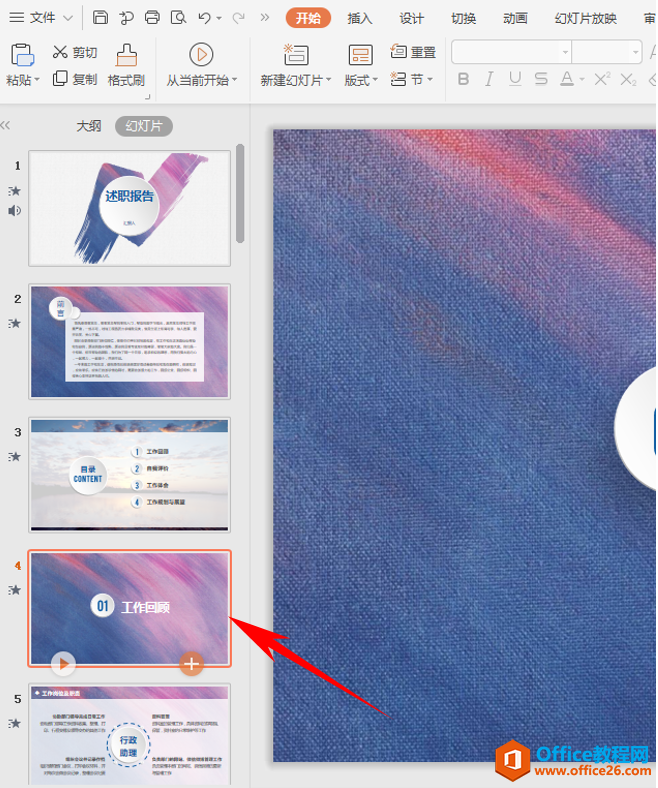Open 新建幻灯片 dropdown arrow

[329, 79]
